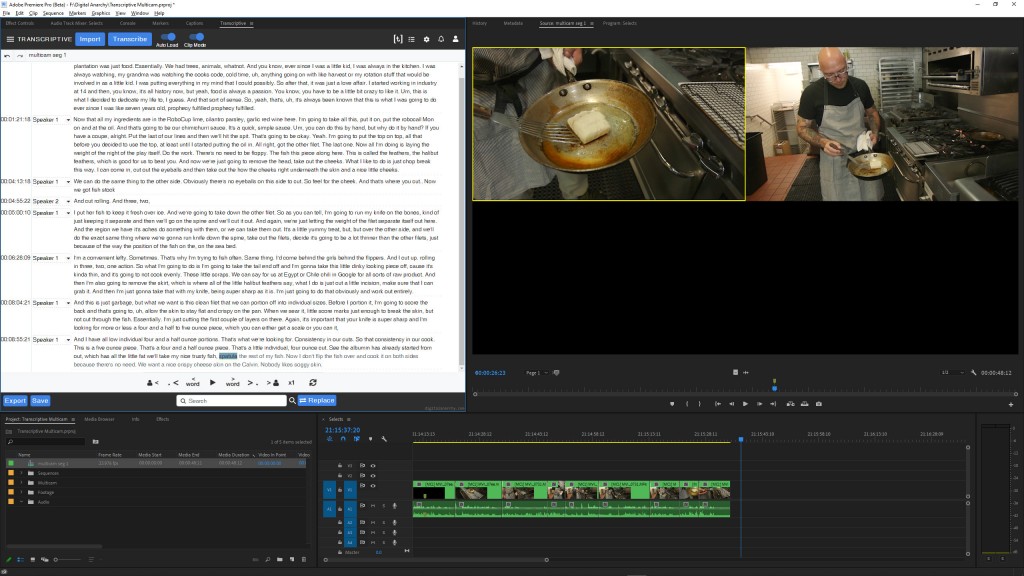Redo the transcript edit
1024x576 pixels.
coord(20,56)
